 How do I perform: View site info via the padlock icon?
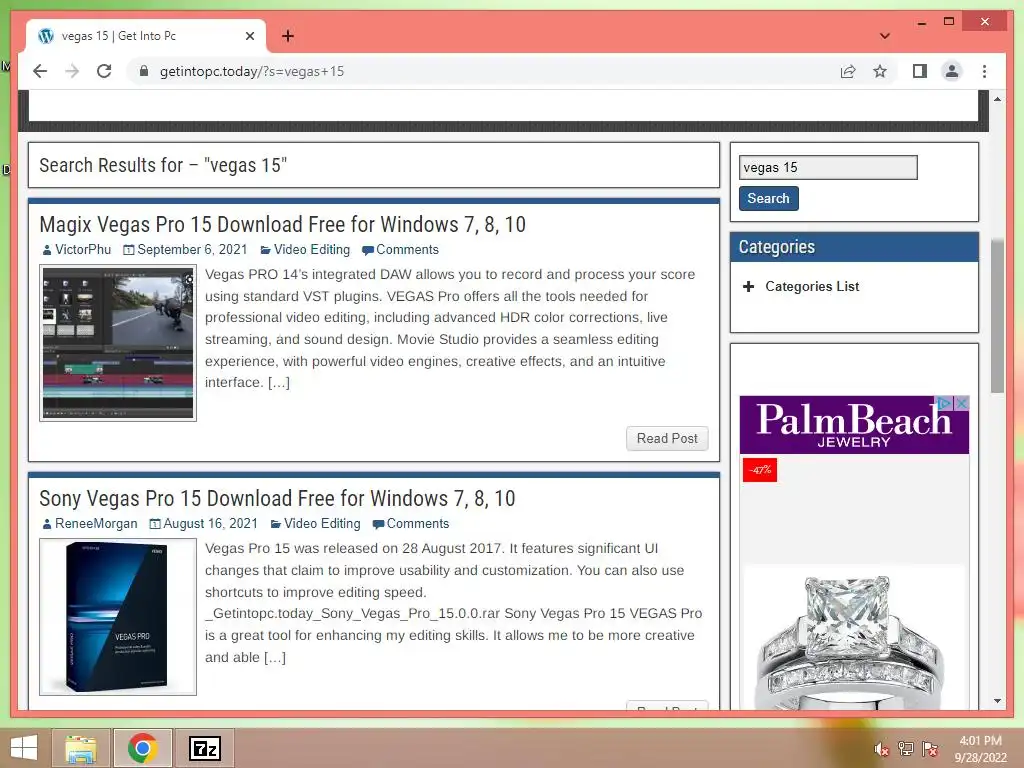144,71
